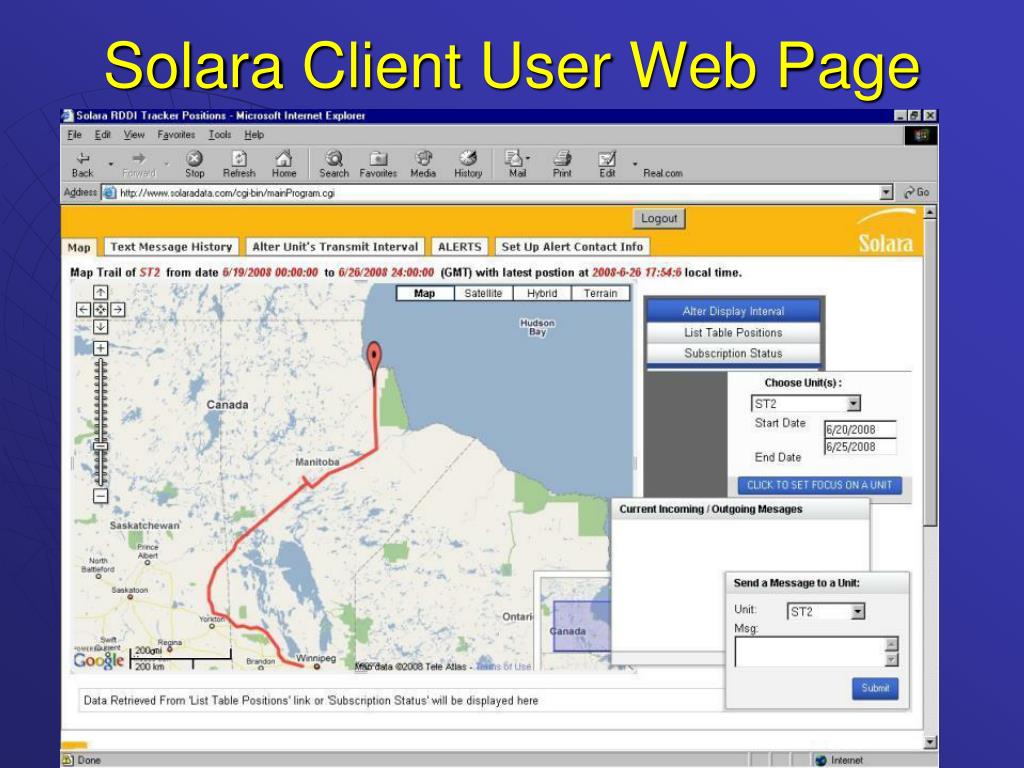Click the browser address URL field
This screenshot has height=768, width=1024.
[491, 193]
